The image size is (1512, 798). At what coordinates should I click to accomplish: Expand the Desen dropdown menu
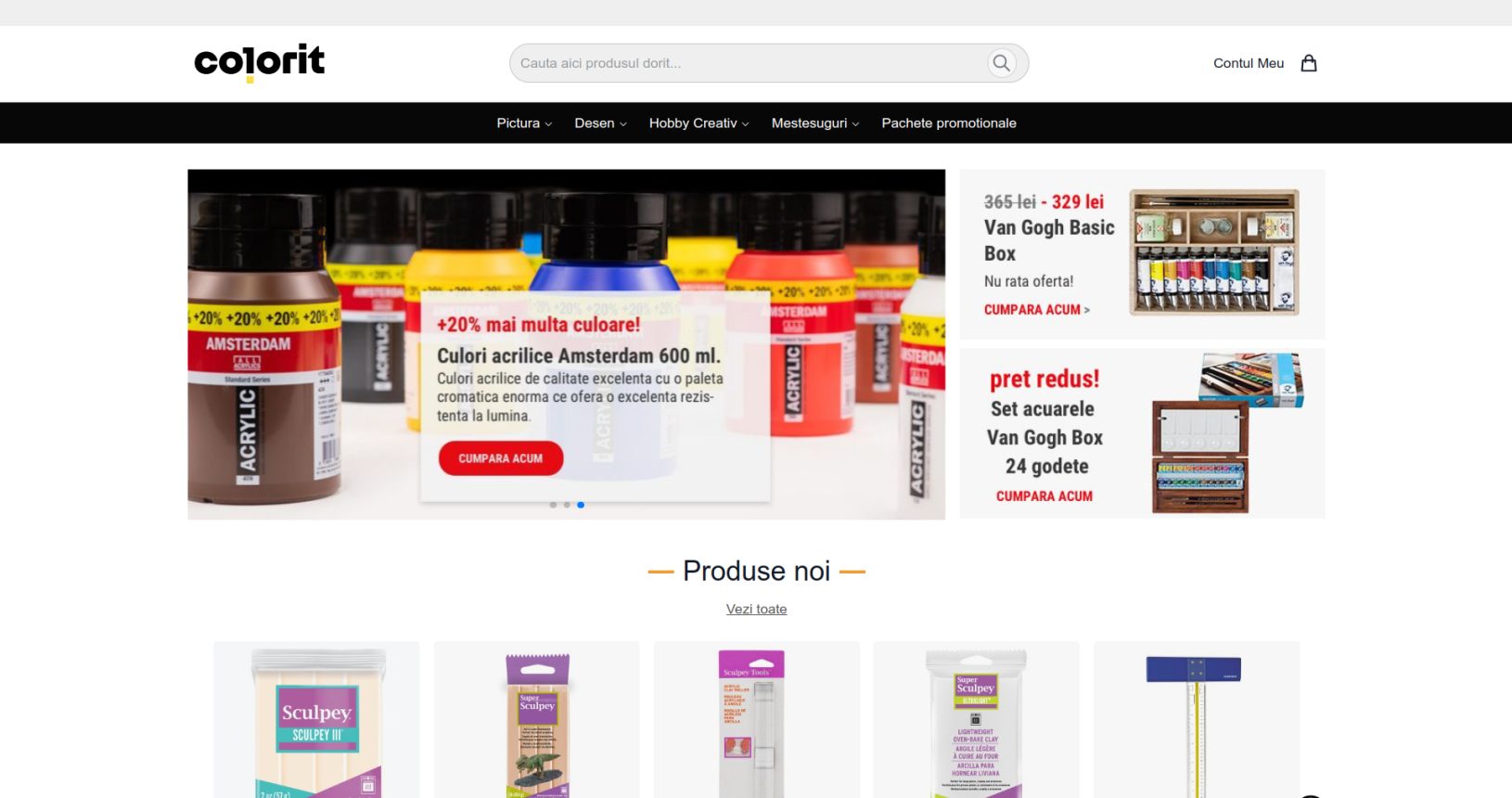[x=600, y=122]
